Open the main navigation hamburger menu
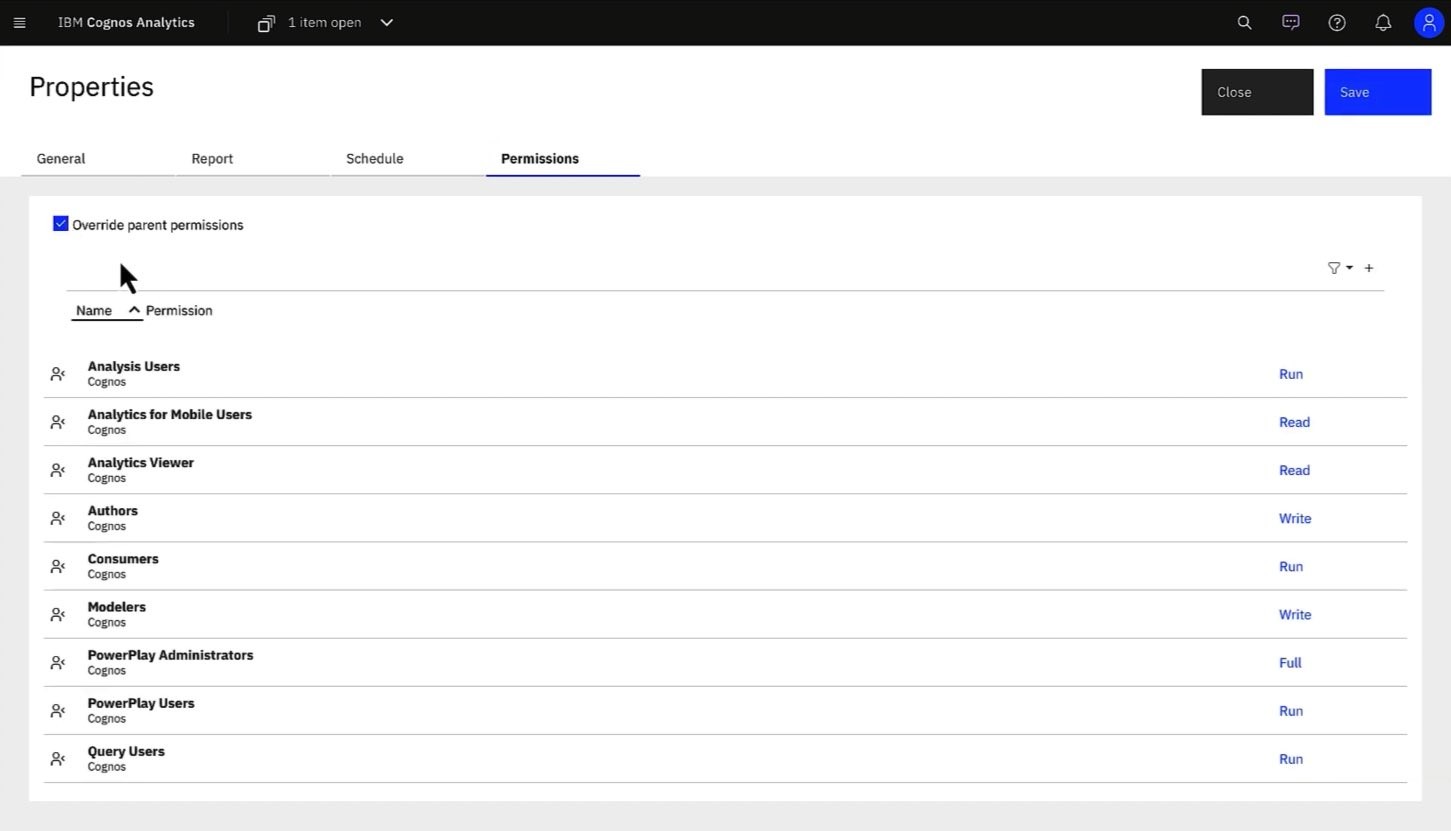The image size is (1451, 831). point(19,22)
